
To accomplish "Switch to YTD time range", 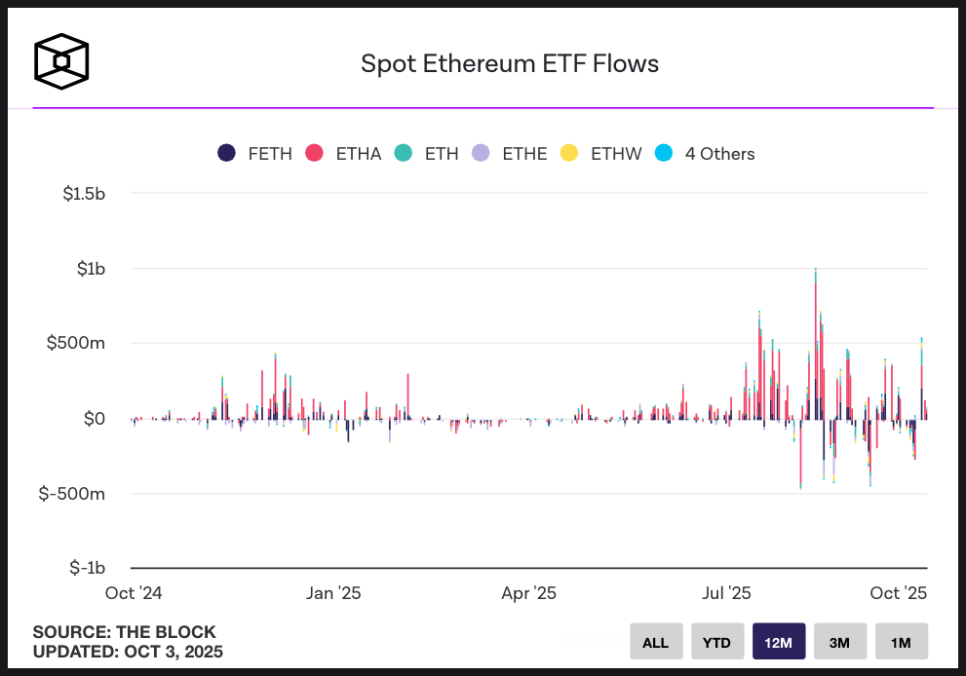I will click(x=717, y=642).
